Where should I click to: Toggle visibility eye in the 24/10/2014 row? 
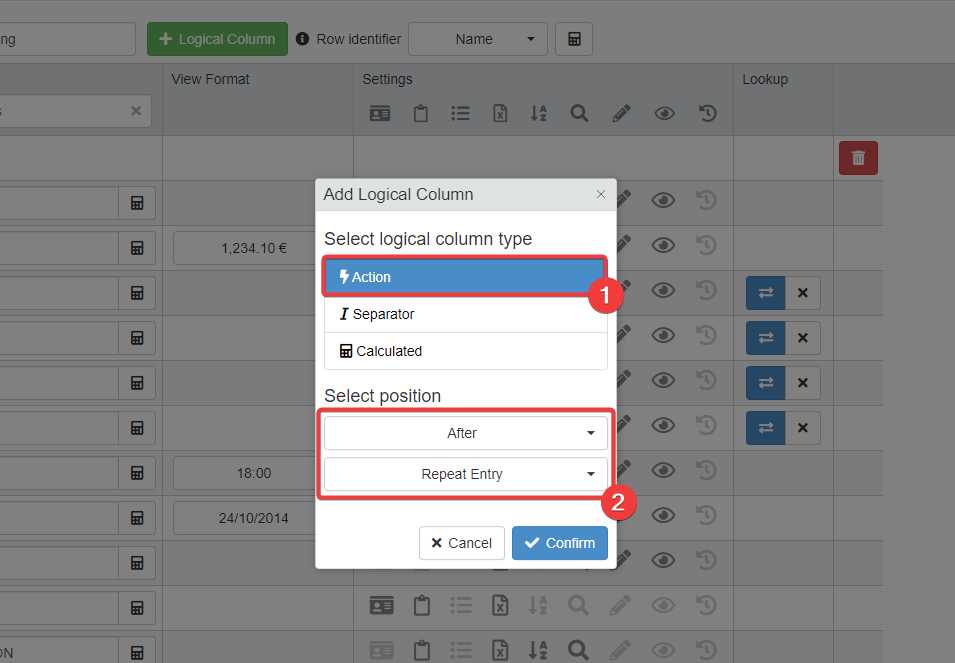pos(663,515)
